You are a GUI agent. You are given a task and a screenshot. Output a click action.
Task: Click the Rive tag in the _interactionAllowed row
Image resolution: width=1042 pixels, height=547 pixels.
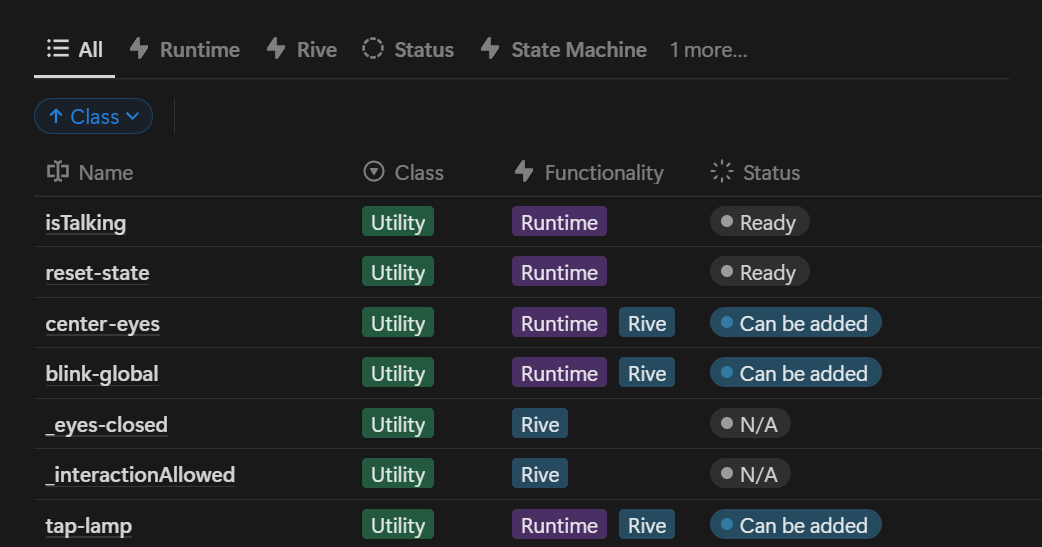[540, 474]
